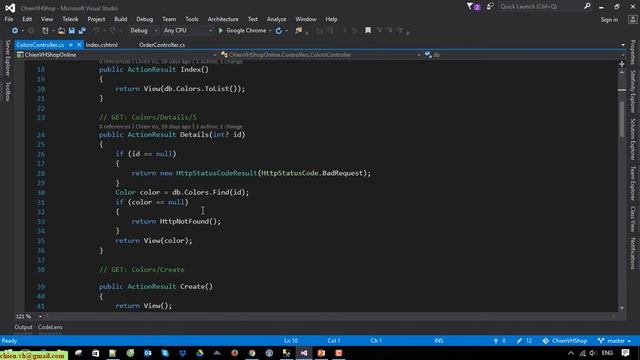This screenshot has height=360, width=640.
Task: Open Outlook from the taskbar
Action: pos(147,353)
